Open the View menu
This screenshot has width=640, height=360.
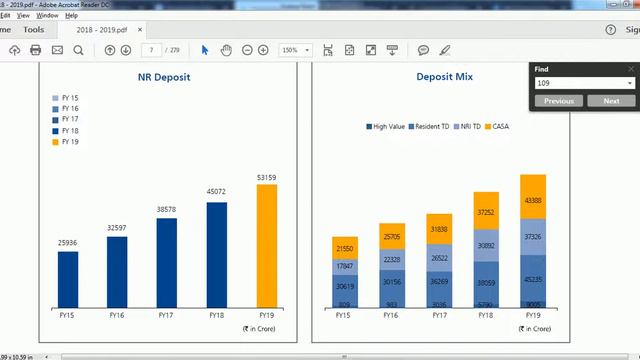pyautogui.click(x=23, y=16)
